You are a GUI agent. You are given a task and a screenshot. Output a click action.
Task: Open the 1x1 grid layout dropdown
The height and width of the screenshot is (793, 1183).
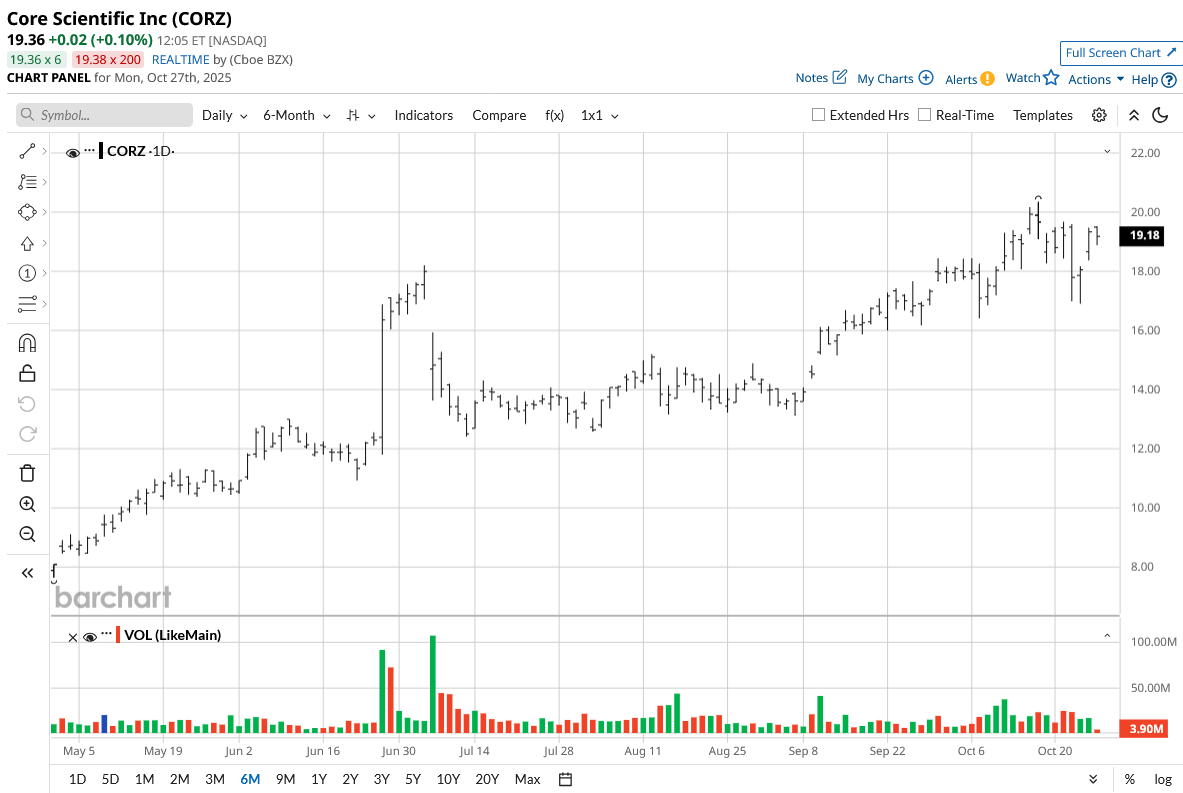tap(600, 115)
